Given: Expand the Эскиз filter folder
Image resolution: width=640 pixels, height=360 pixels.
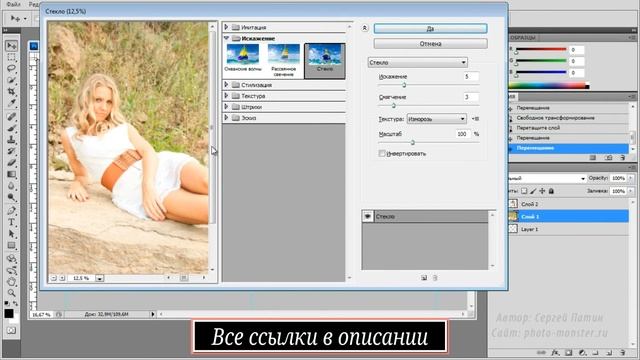Looking at the screenshot, I should tap(227, 118).
